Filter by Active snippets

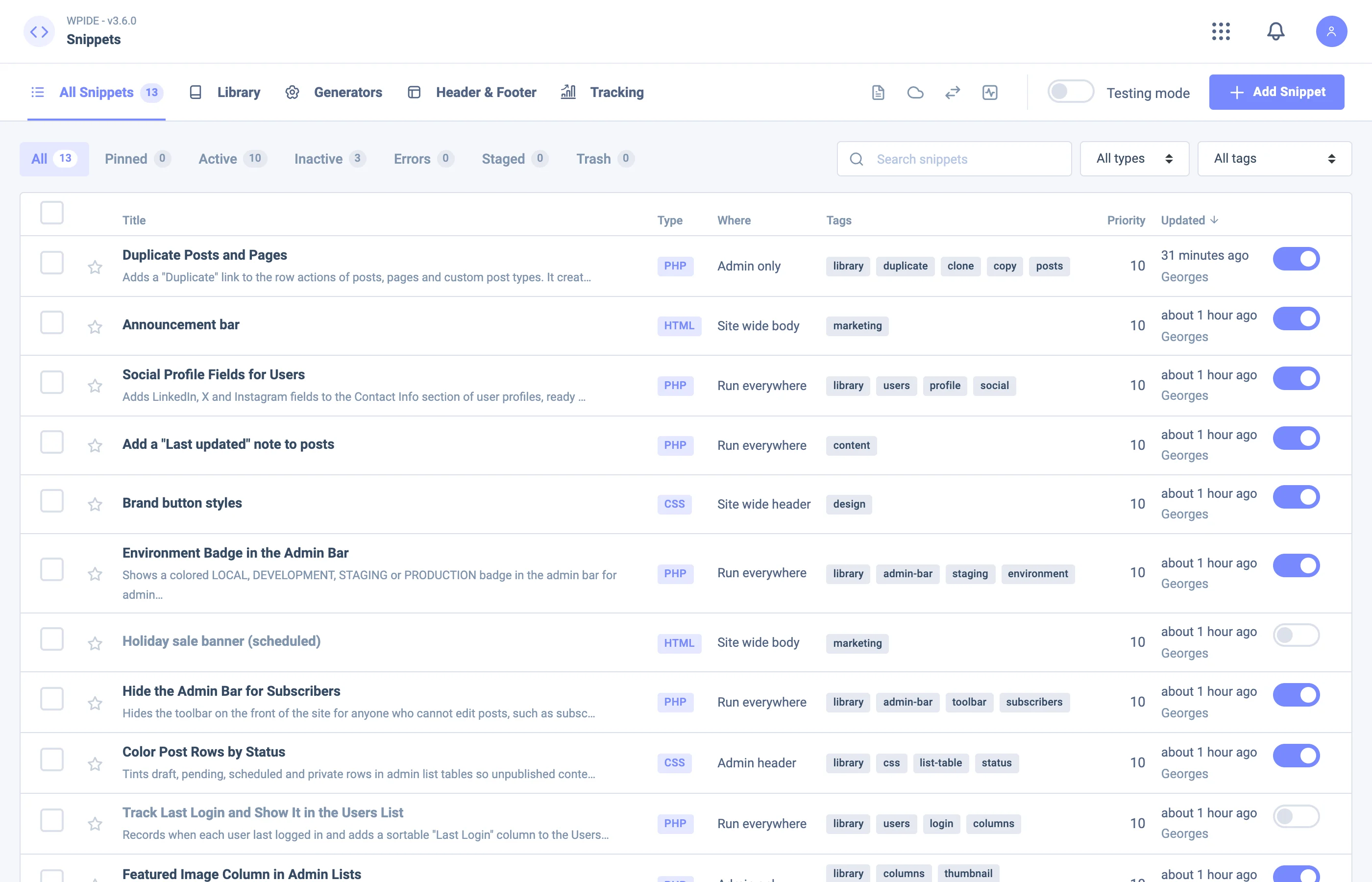[232, 159]
